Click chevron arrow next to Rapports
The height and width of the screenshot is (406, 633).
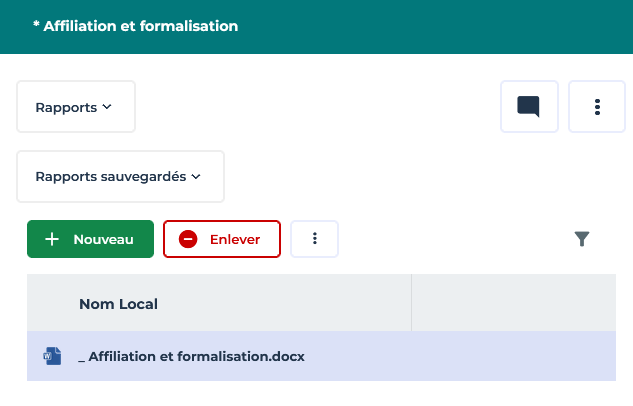(107, 107)
